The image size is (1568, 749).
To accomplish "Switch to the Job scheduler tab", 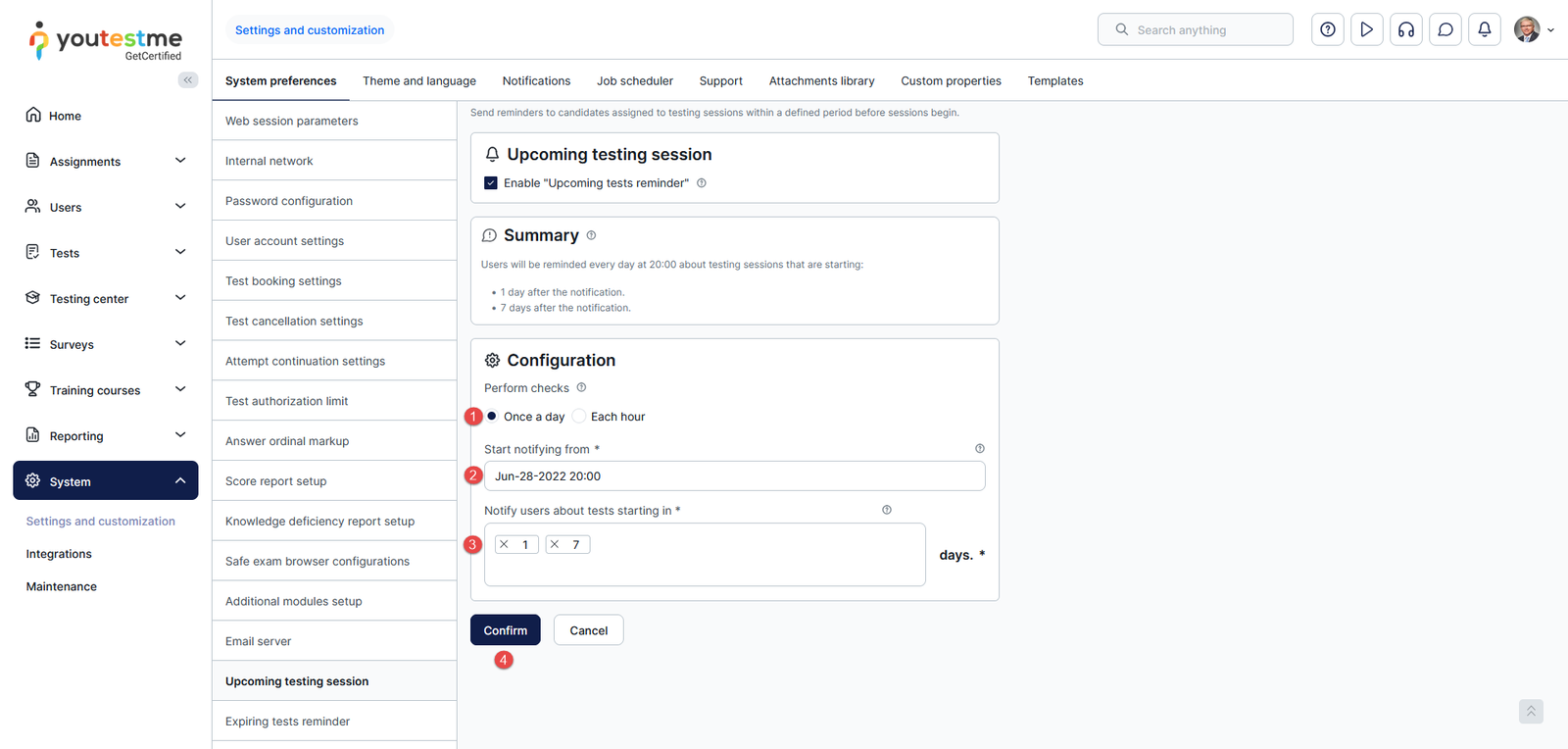I will (x=634, y=81).
